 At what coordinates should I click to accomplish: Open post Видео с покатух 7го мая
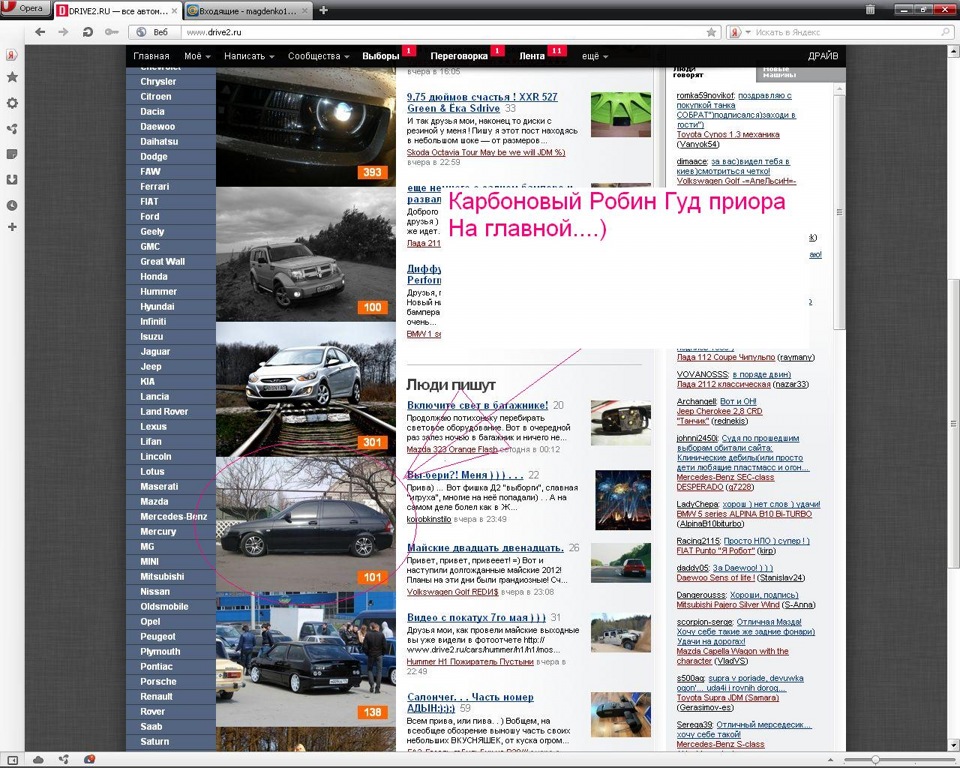[476, 618]
